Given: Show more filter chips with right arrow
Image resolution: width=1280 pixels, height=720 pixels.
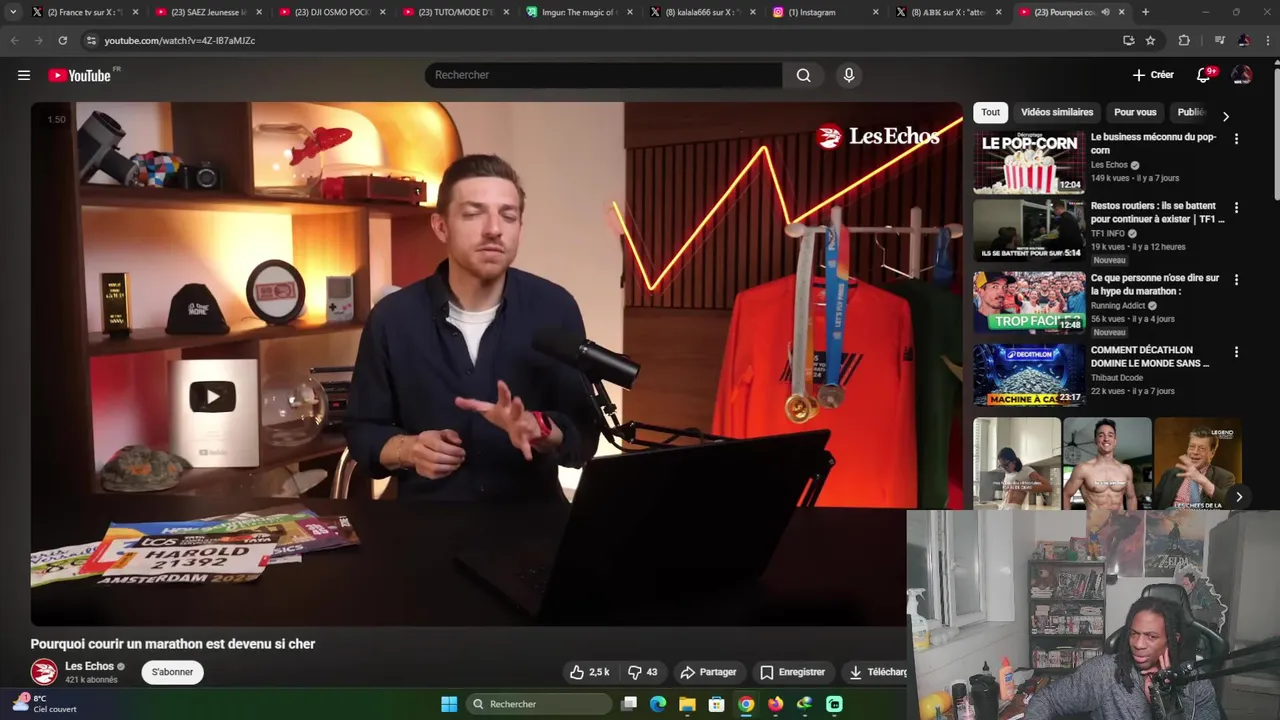Looking at the screenshot, I should pos(1226,116).
